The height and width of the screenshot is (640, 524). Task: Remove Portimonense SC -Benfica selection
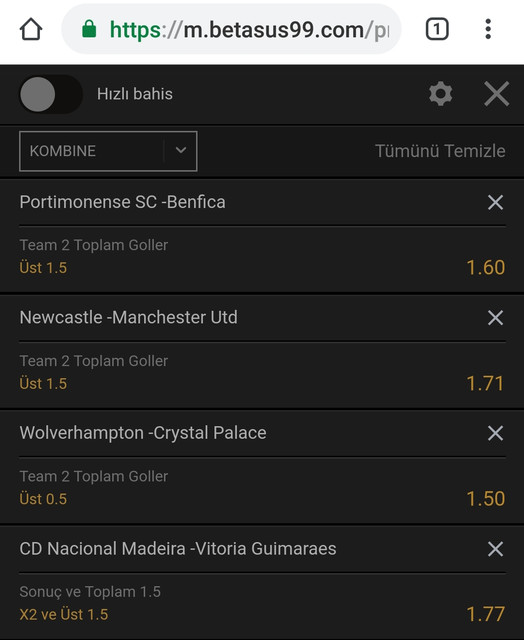click(x=495, y=202)
